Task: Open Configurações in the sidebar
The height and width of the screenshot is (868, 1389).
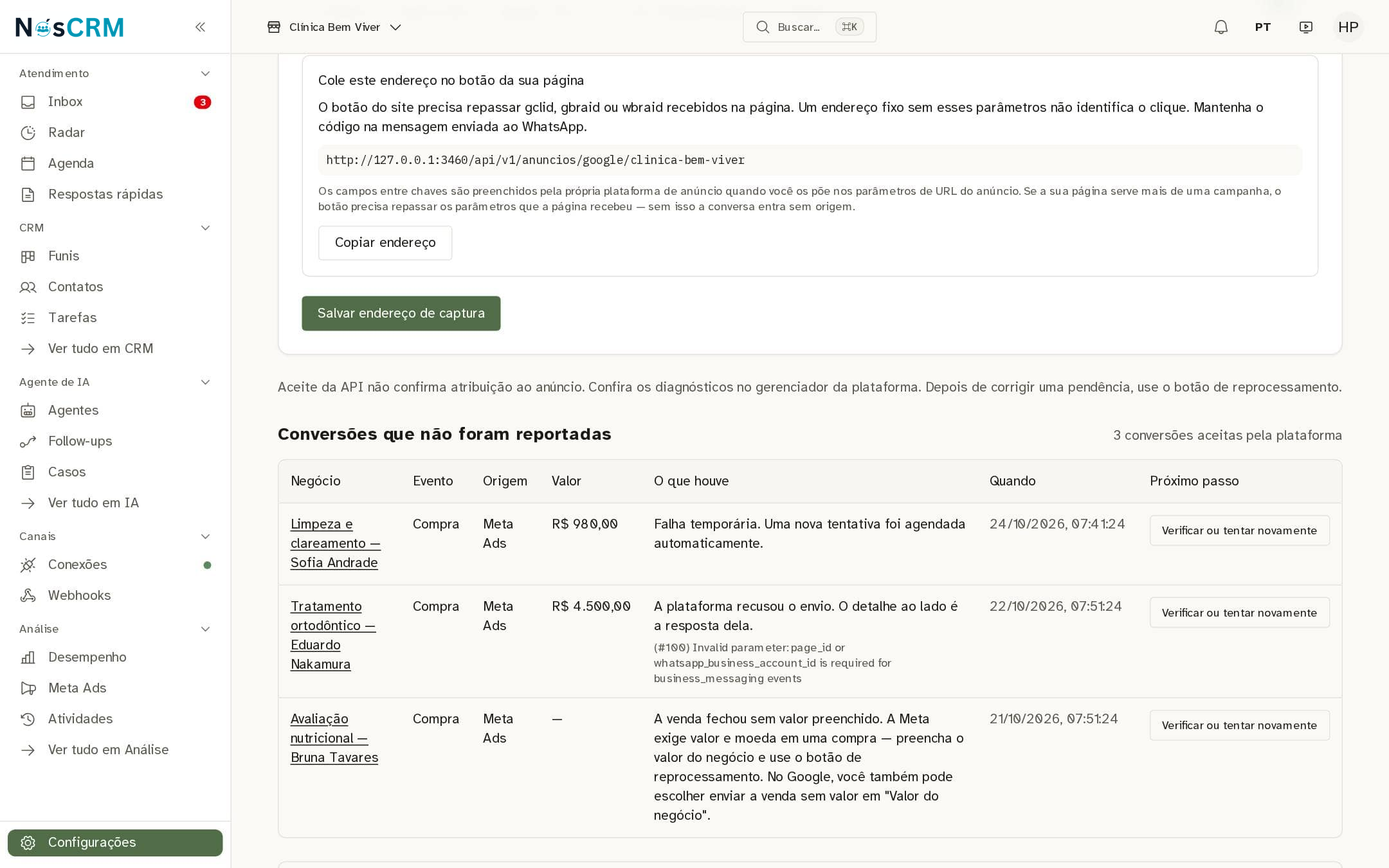Action: pos(115,842)
